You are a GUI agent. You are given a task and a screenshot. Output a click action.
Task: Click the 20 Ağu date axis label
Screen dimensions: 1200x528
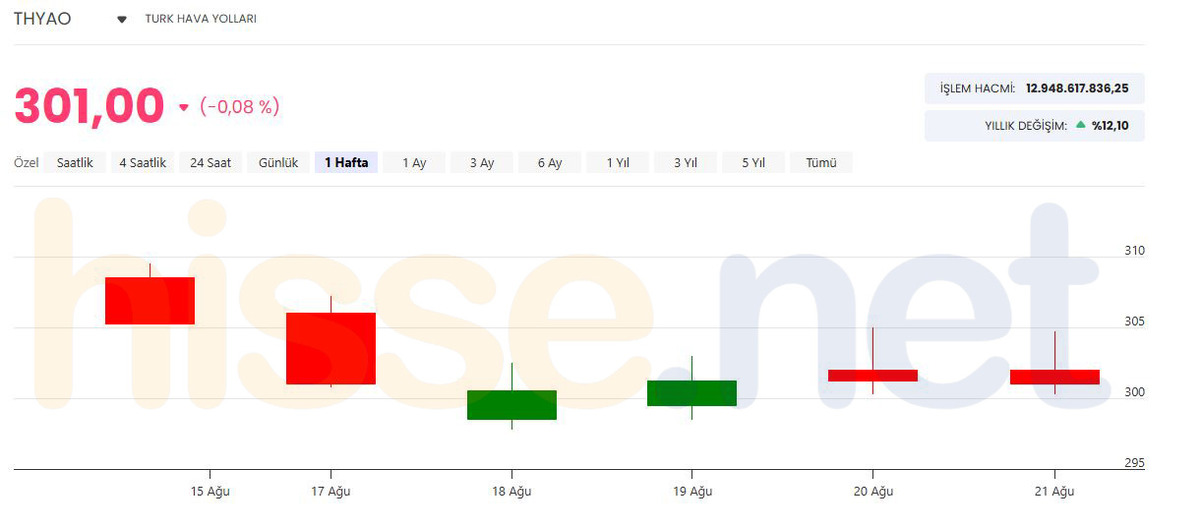tap(873, 491)
